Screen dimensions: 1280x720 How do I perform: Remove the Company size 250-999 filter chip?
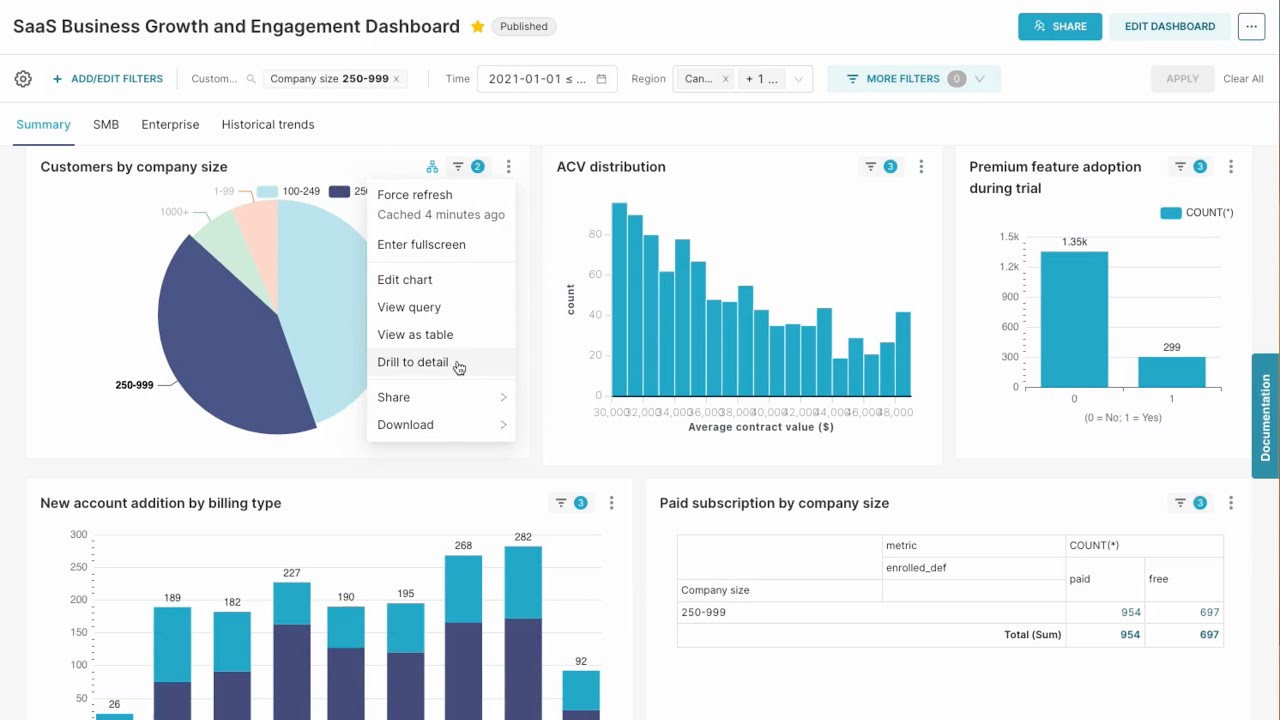click(x=396, y=77)
